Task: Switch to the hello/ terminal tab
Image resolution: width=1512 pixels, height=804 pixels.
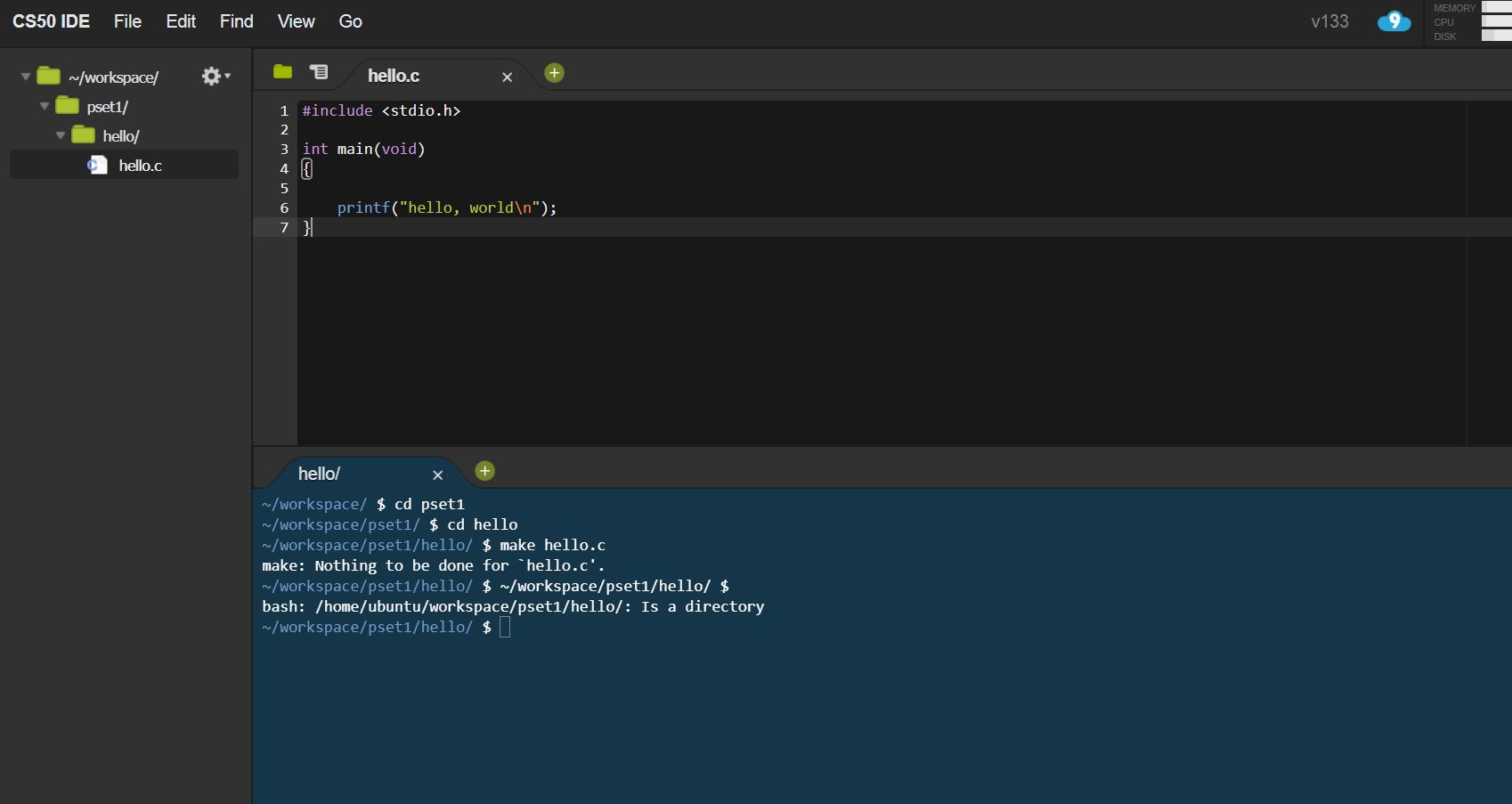Action: (x=319, y=474)
